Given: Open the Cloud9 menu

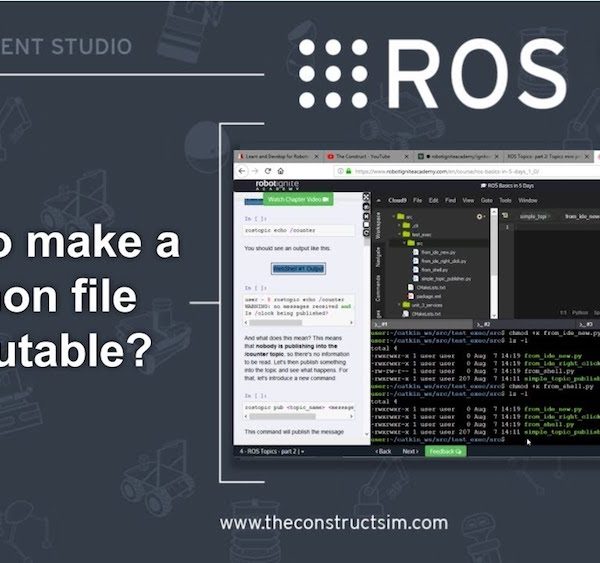Looking at the screenshot, I should coord(397,201).
